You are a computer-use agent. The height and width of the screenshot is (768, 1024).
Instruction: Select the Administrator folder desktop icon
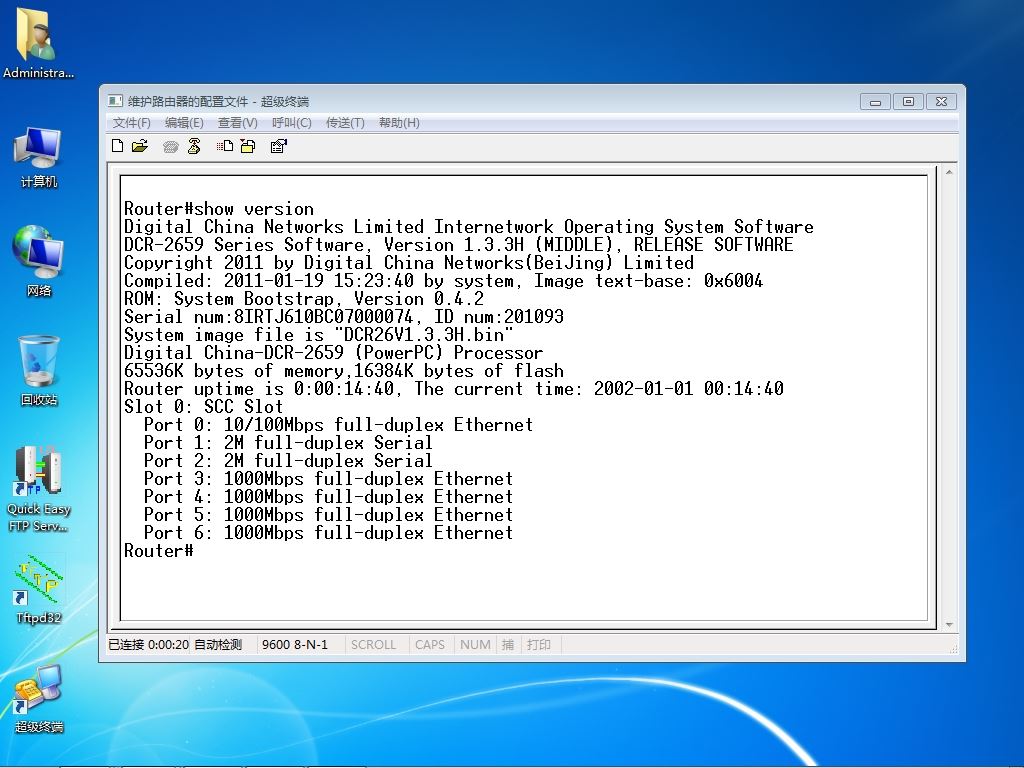pyautogui.click(x=39, y=43)
